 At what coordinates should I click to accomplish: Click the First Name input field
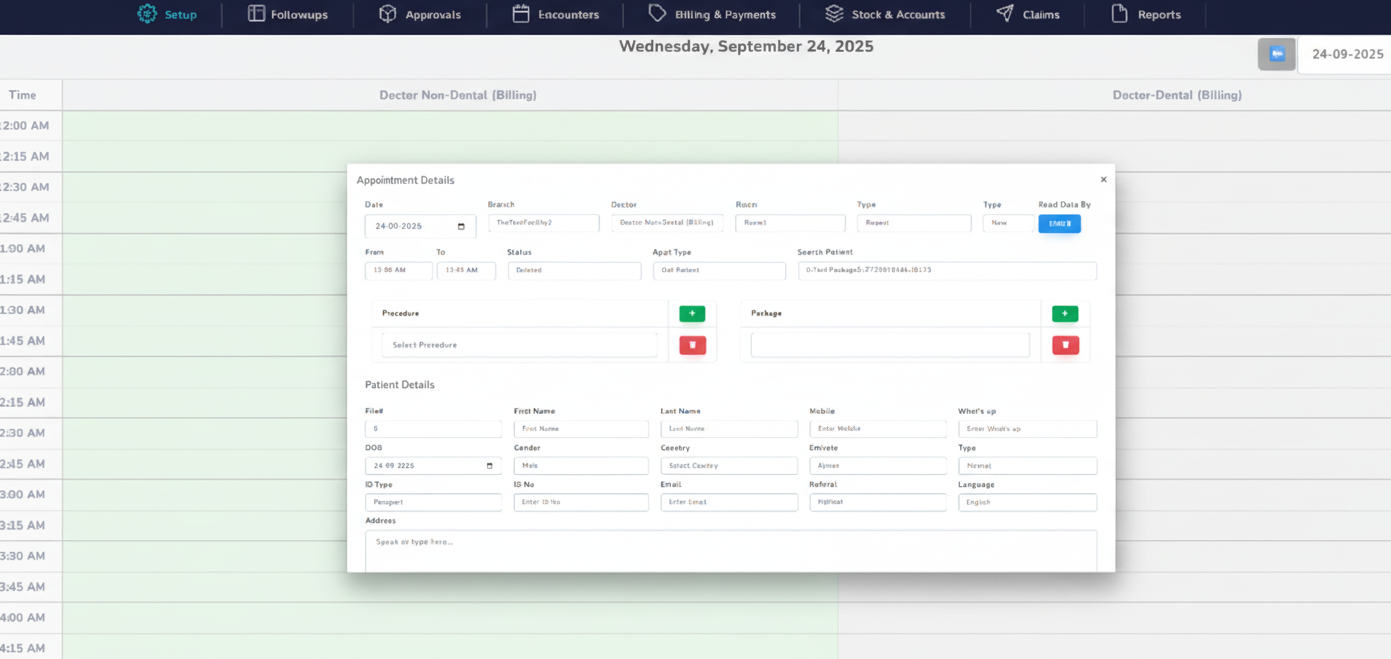coord(581,429)
